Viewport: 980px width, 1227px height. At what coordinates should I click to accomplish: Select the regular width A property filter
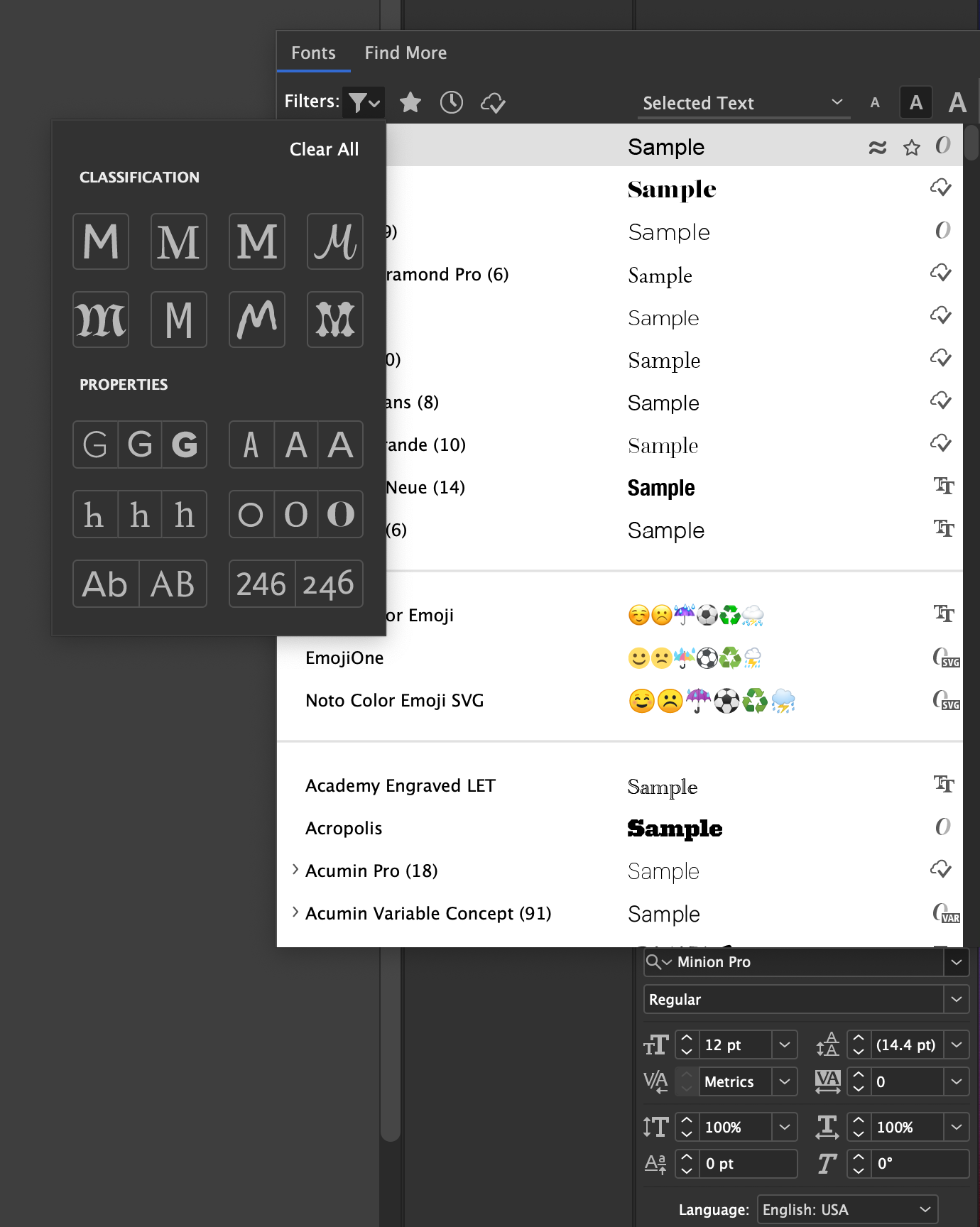point(296,445)
